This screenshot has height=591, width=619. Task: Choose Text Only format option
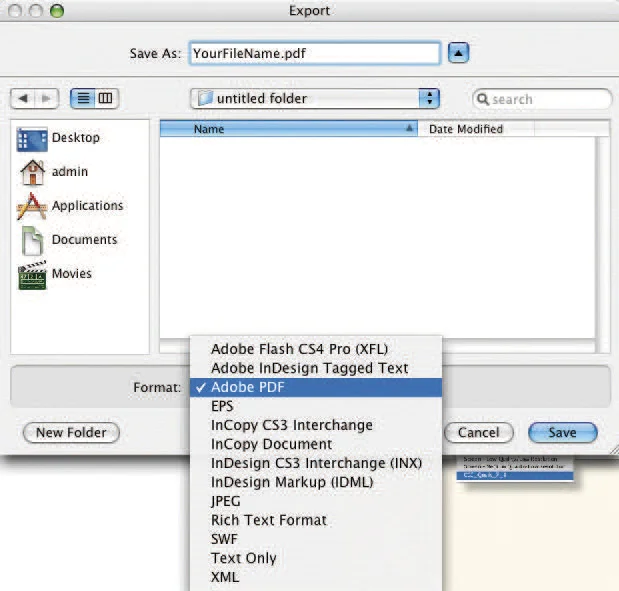pos(316,558)
